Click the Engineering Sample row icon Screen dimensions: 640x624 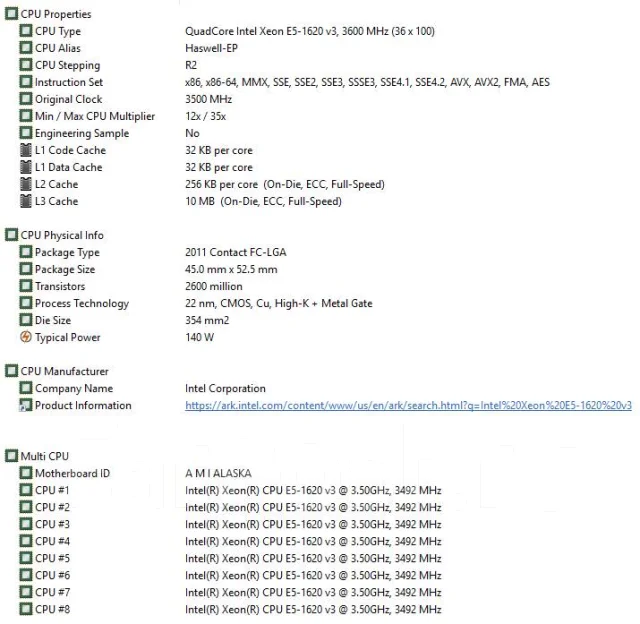coord(26,133)
